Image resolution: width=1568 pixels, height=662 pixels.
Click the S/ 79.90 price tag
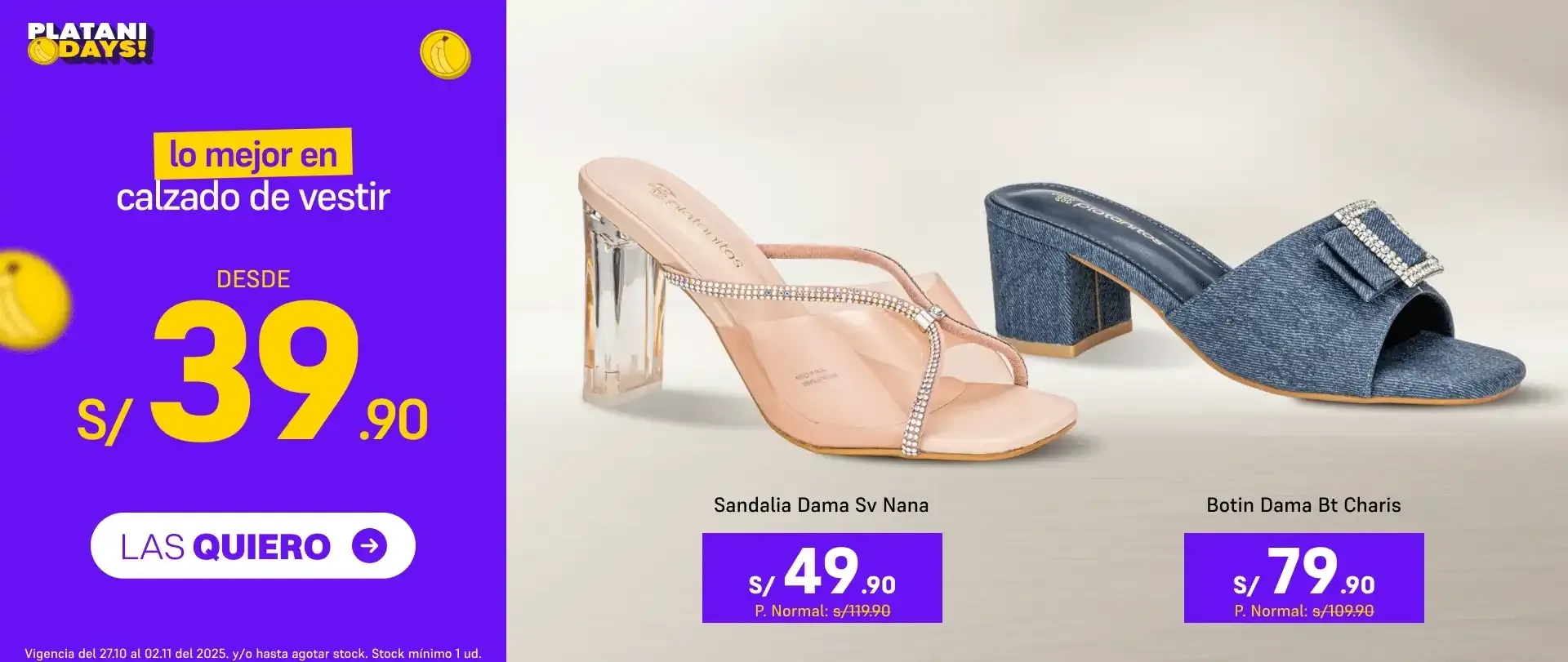coord(1303,578)
